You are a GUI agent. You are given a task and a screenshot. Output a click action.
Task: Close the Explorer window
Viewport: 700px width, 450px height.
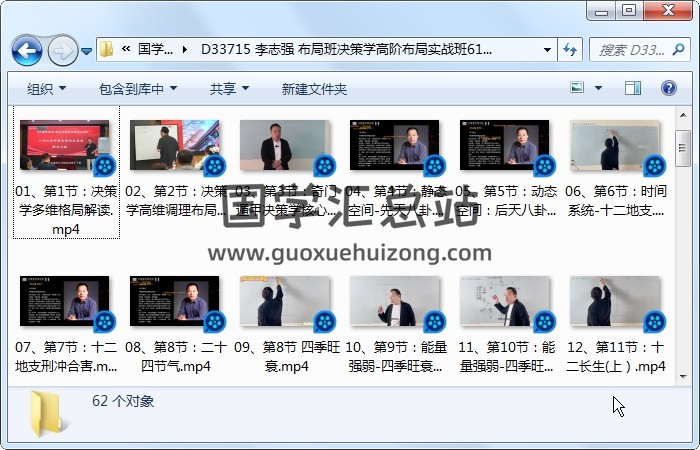tap(668, 11)
